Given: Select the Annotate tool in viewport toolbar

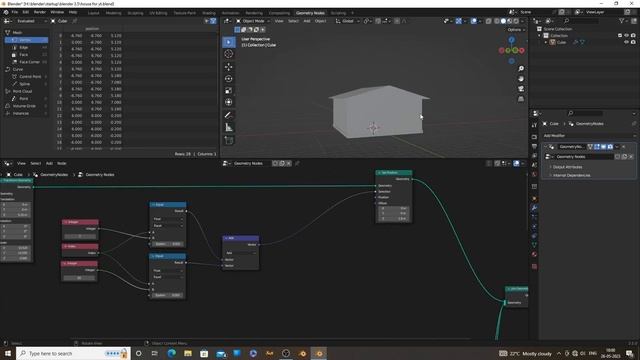Looking at the screenshot, I should point(229,116).
